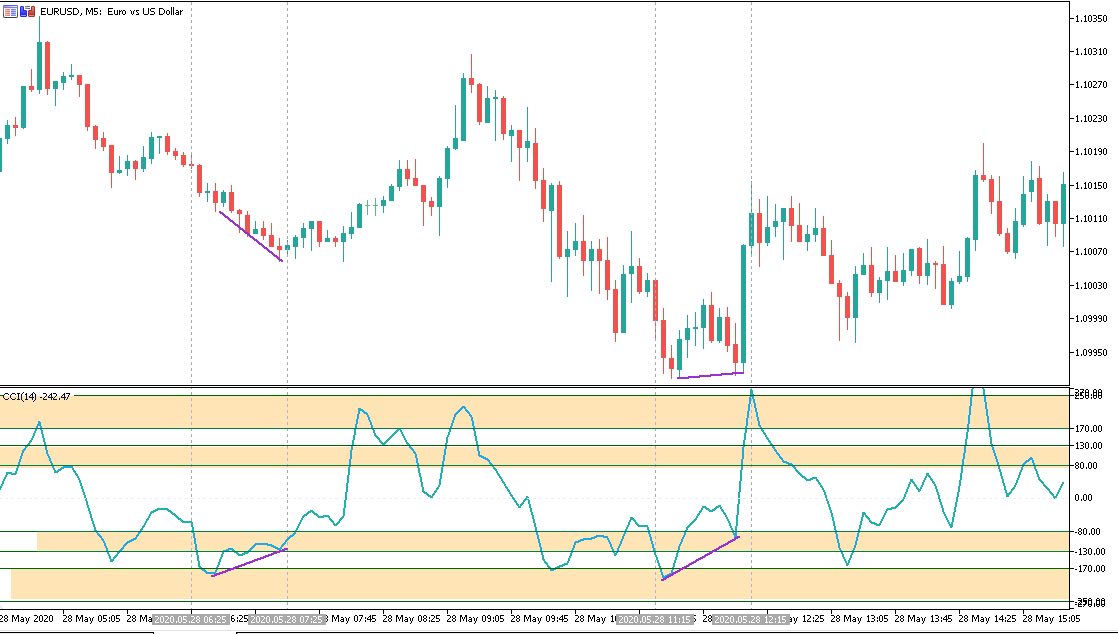Click the 1.10150 price level
This screenshot has width=1118, height=634.
pos(1091,185)
